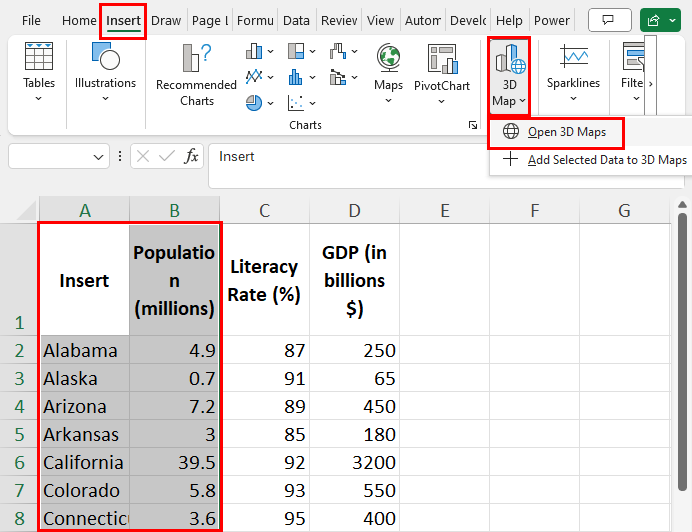Open the Comments button
The width and height of the screenshot is (692, 532).
point(609,20)
